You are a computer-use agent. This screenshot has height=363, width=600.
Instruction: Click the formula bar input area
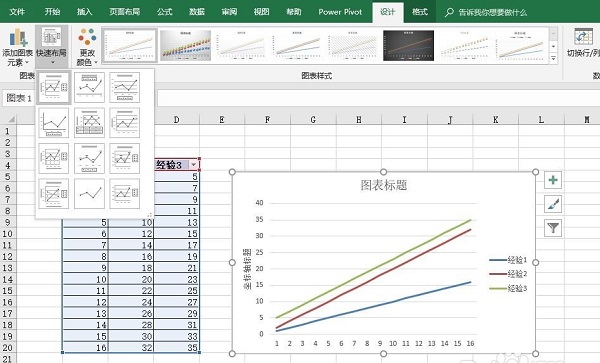coord(377,98)
